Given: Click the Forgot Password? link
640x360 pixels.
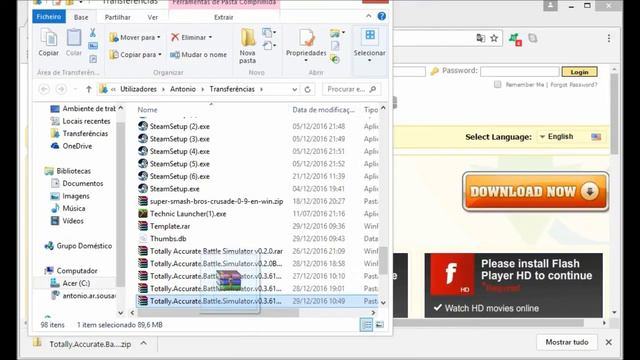Looking at the screenshot, I should click(x=573, y=84).
